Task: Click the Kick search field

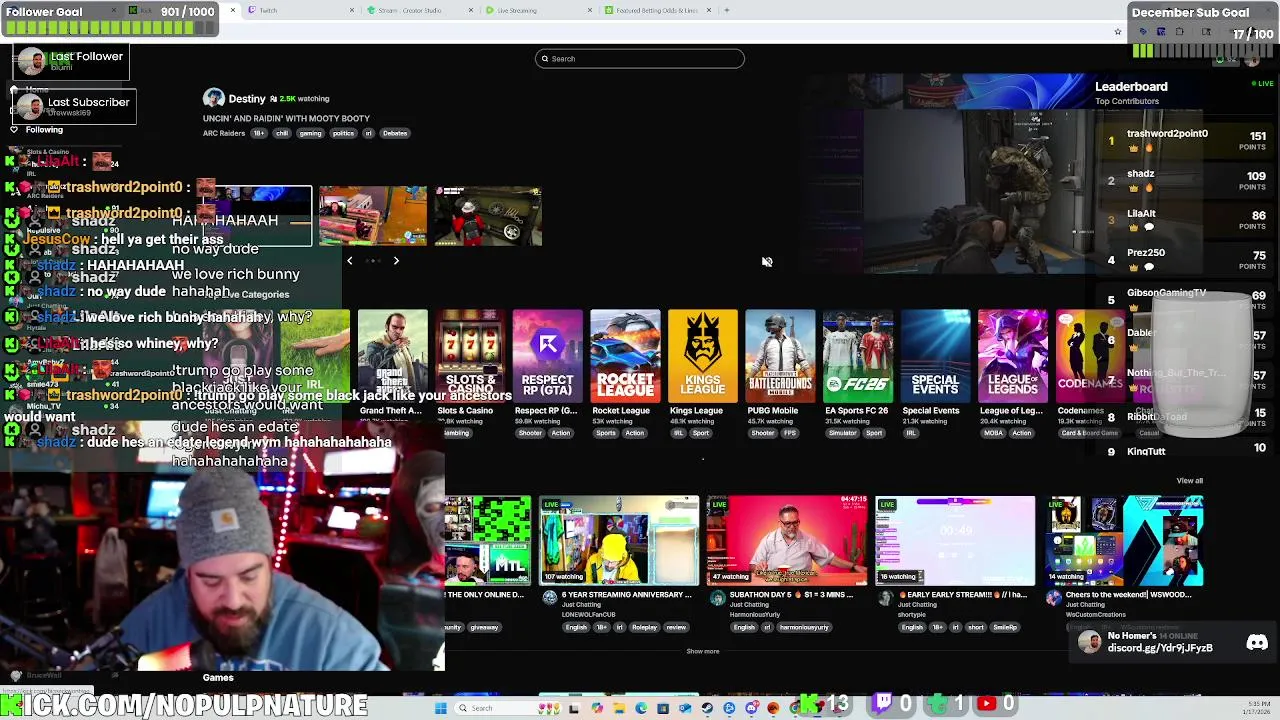Action: coord(640,58)
